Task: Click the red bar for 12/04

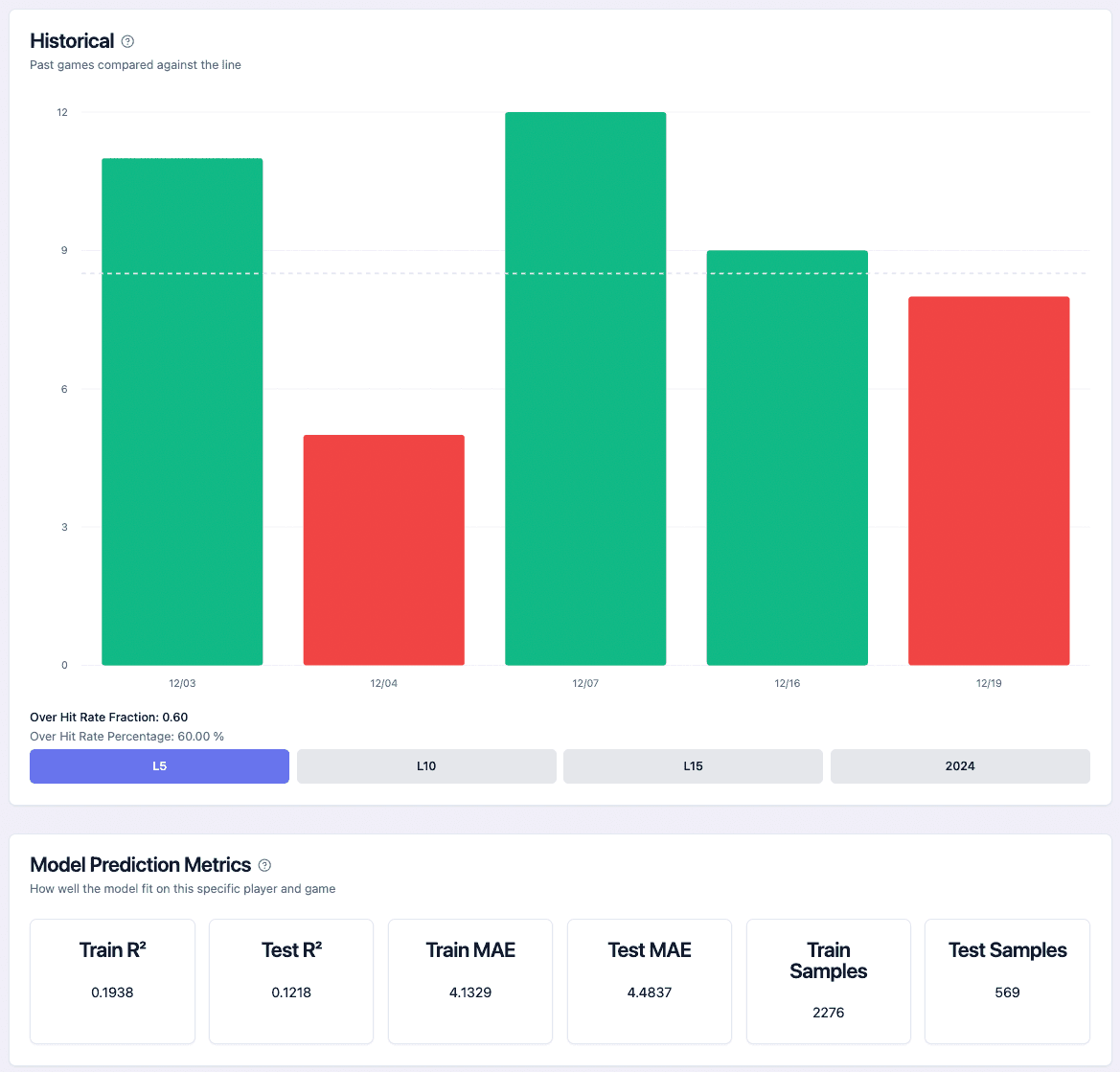Action: [384, 550]
